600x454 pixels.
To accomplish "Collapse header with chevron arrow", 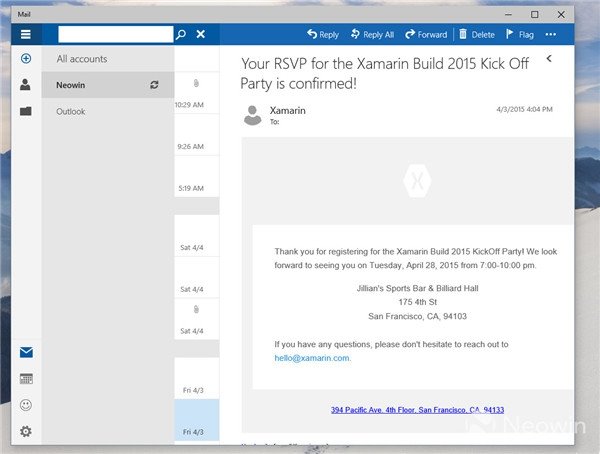I will coord(549,59).
